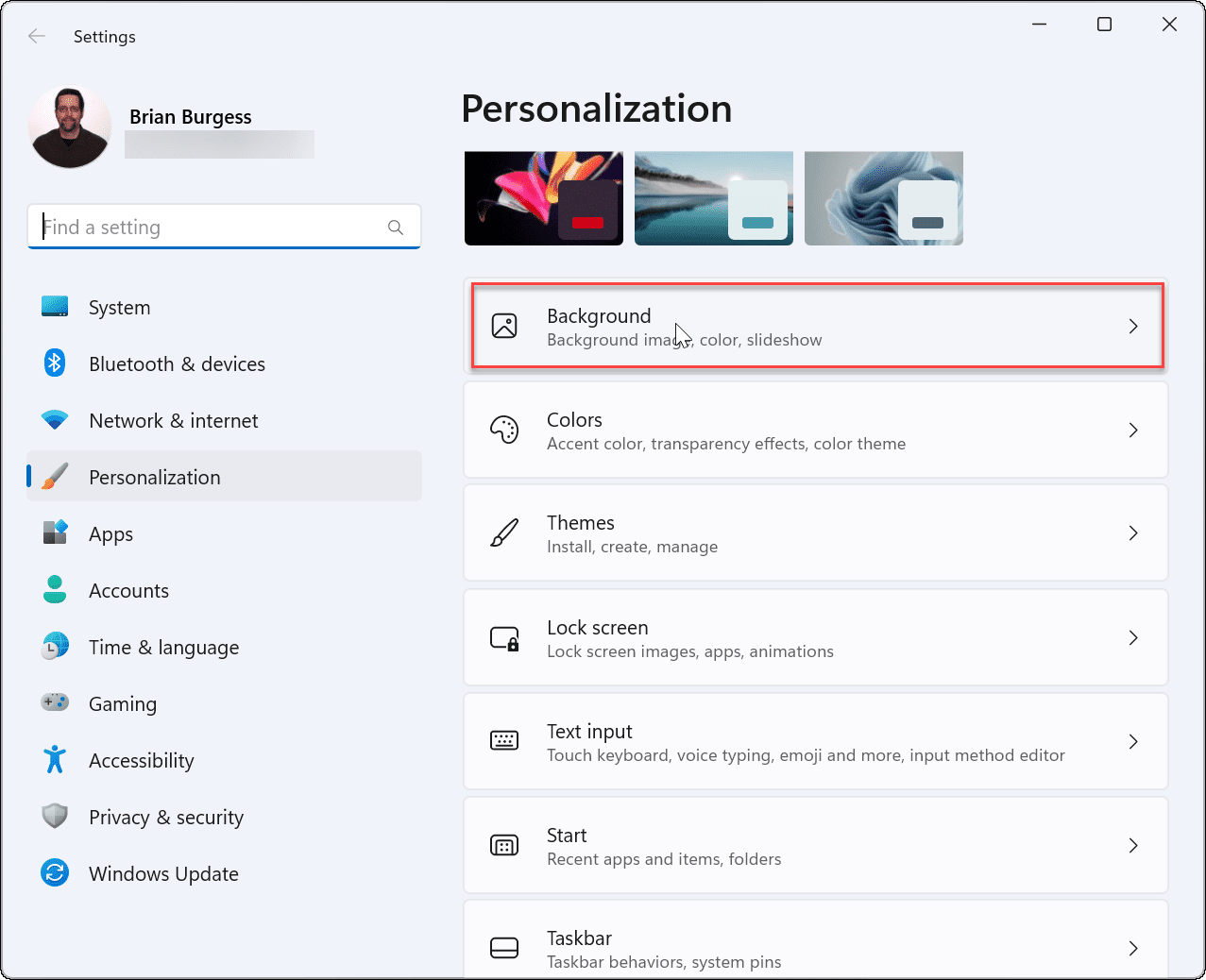This screenshot has width=1206, height=980.
Task: Open the Brian Burgess account profile
Action: pos(69,126)
